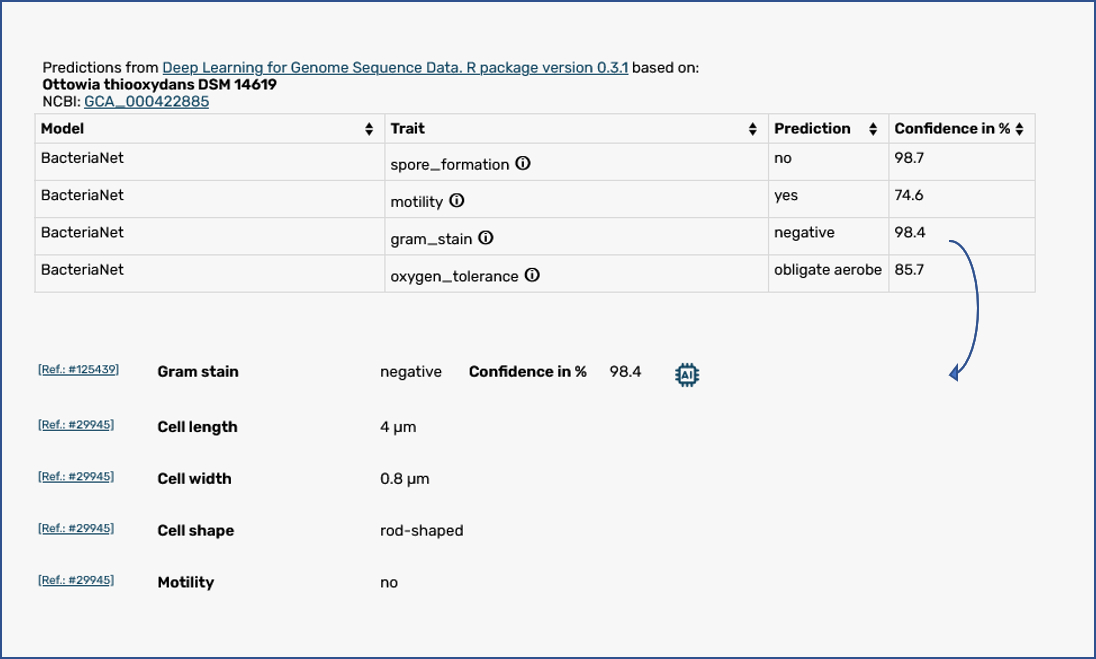Sort the table by Model column

click(370, 129)
